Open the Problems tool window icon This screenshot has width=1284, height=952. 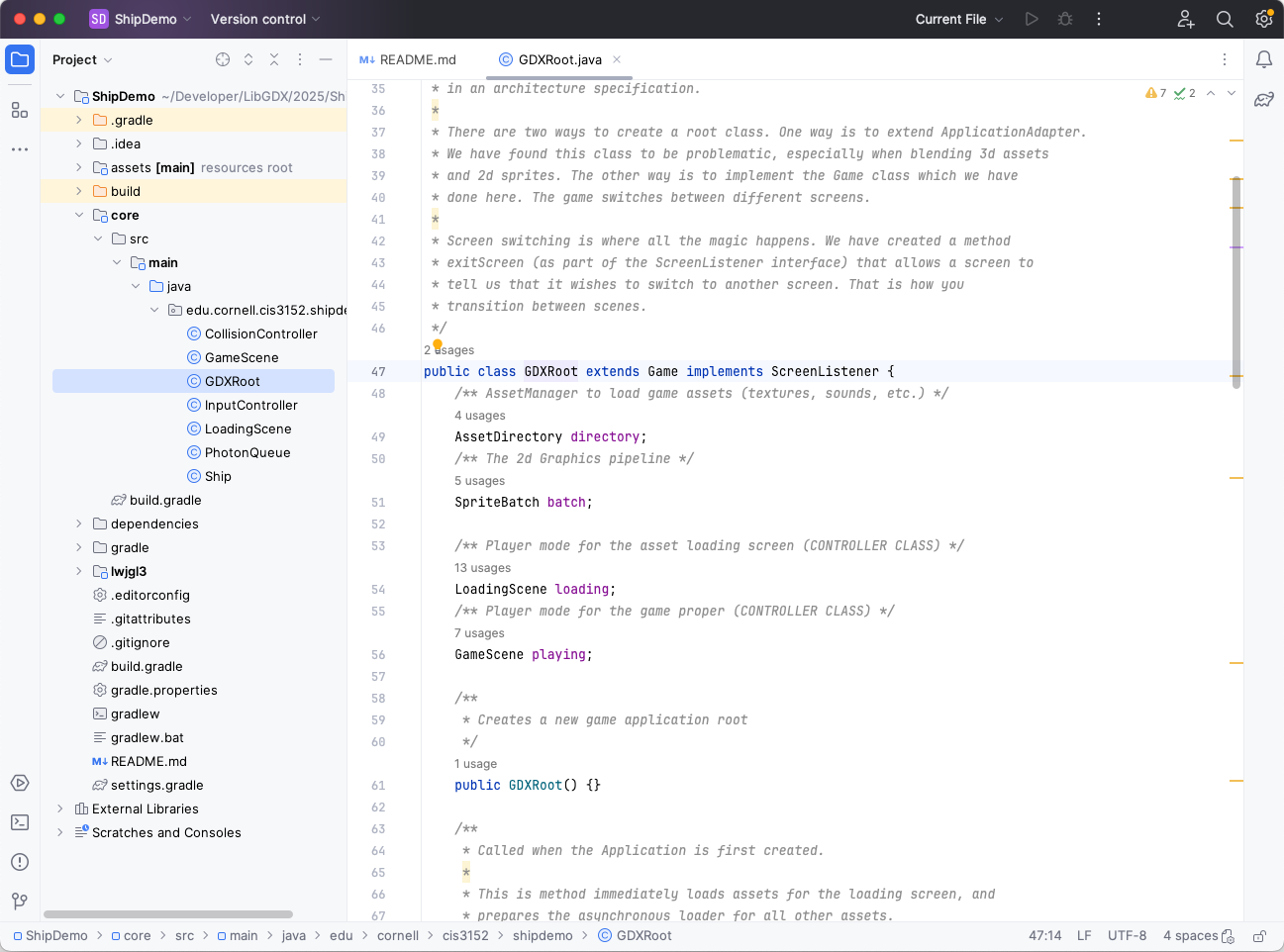click(x=20, y=862)
